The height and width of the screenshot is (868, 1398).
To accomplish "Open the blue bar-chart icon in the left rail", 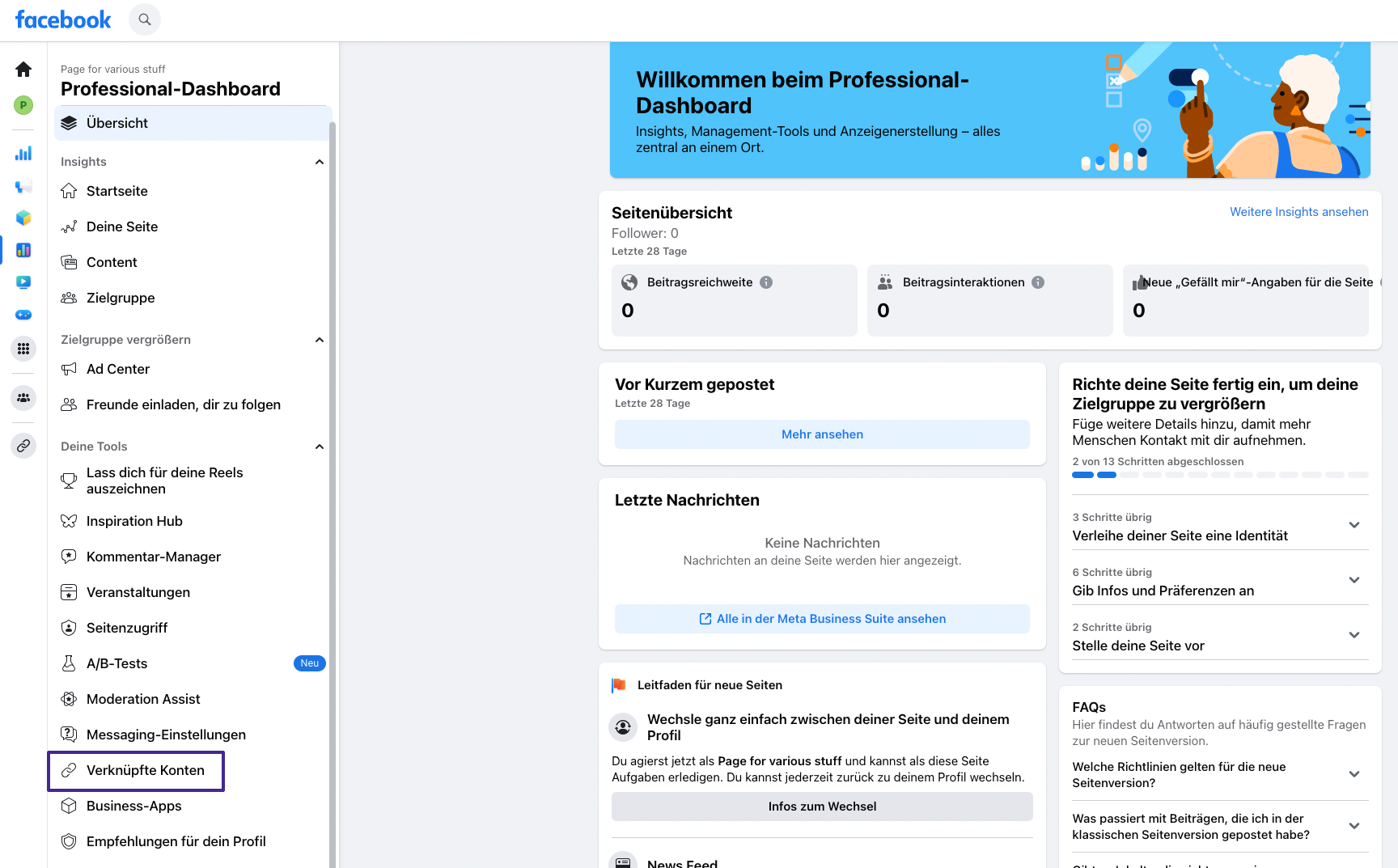I will click(x=23, y=153).
